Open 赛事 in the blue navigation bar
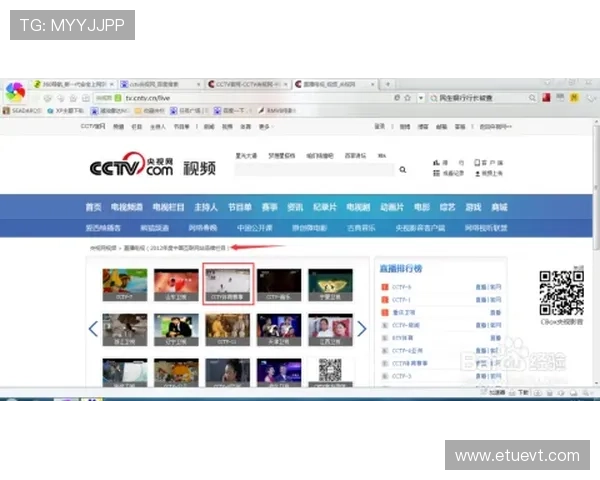600x480 pixels. (269, 207)
